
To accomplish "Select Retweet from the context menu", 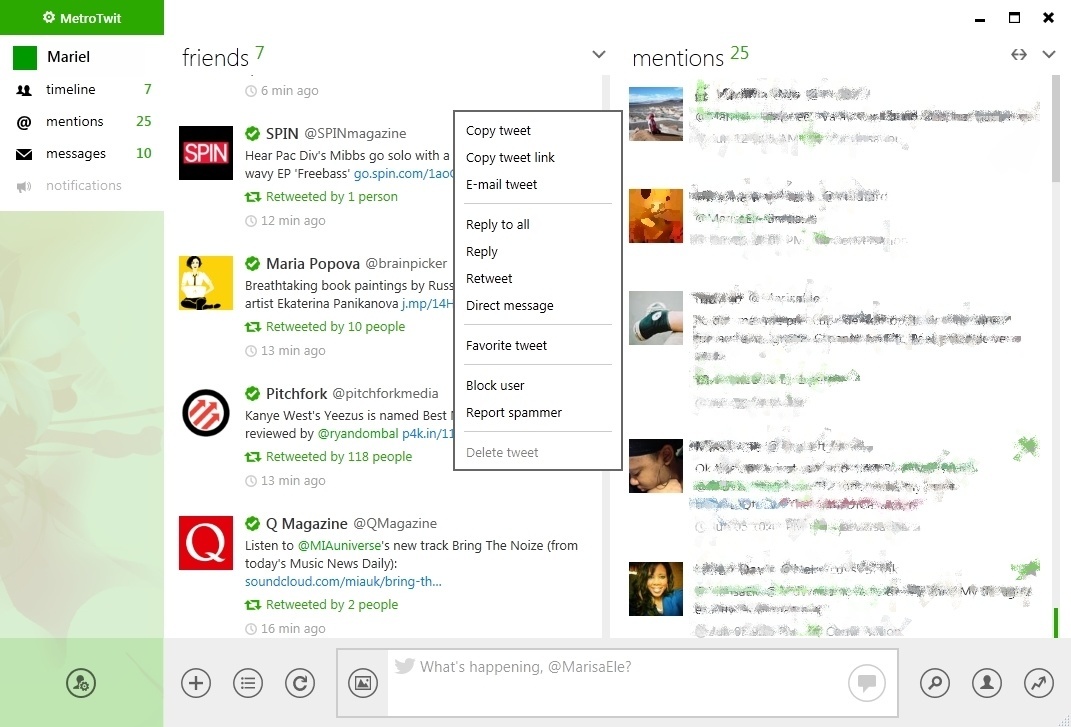I will coord(489,278).
